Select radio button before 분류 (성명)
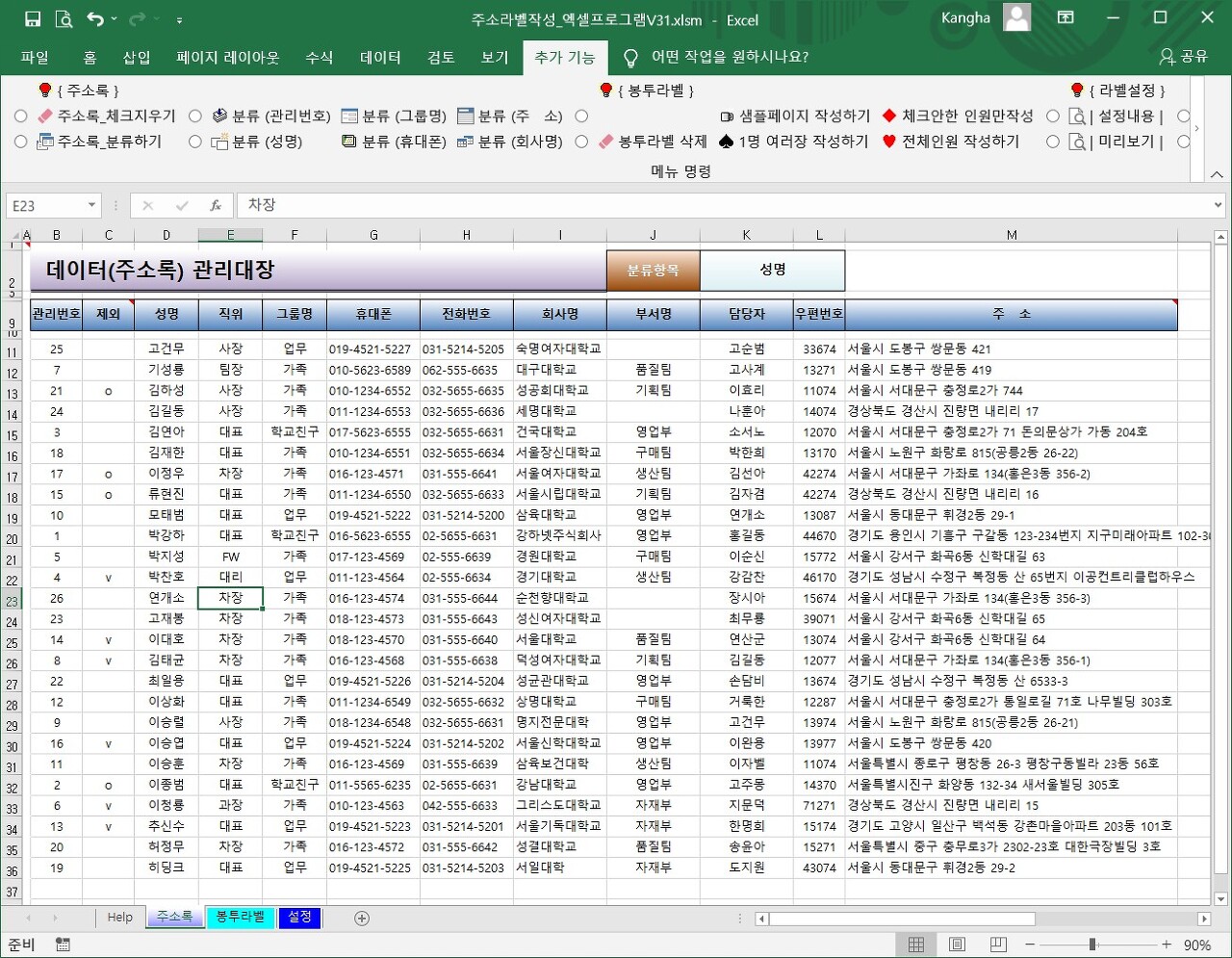 tap(195, 142)
